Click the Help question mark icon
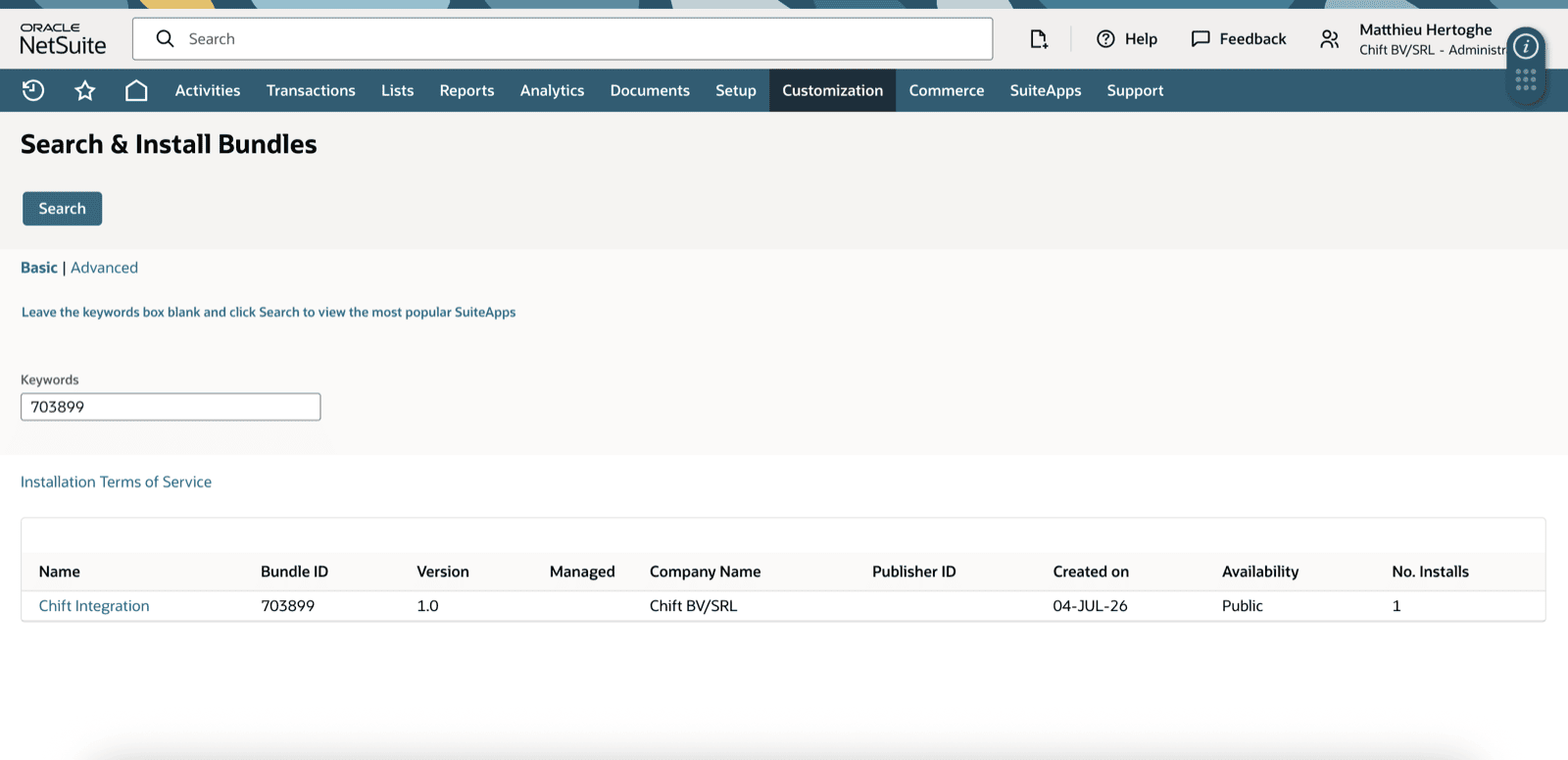Viewport: 1568px width, 760px height. click(x=1105, y=39)
